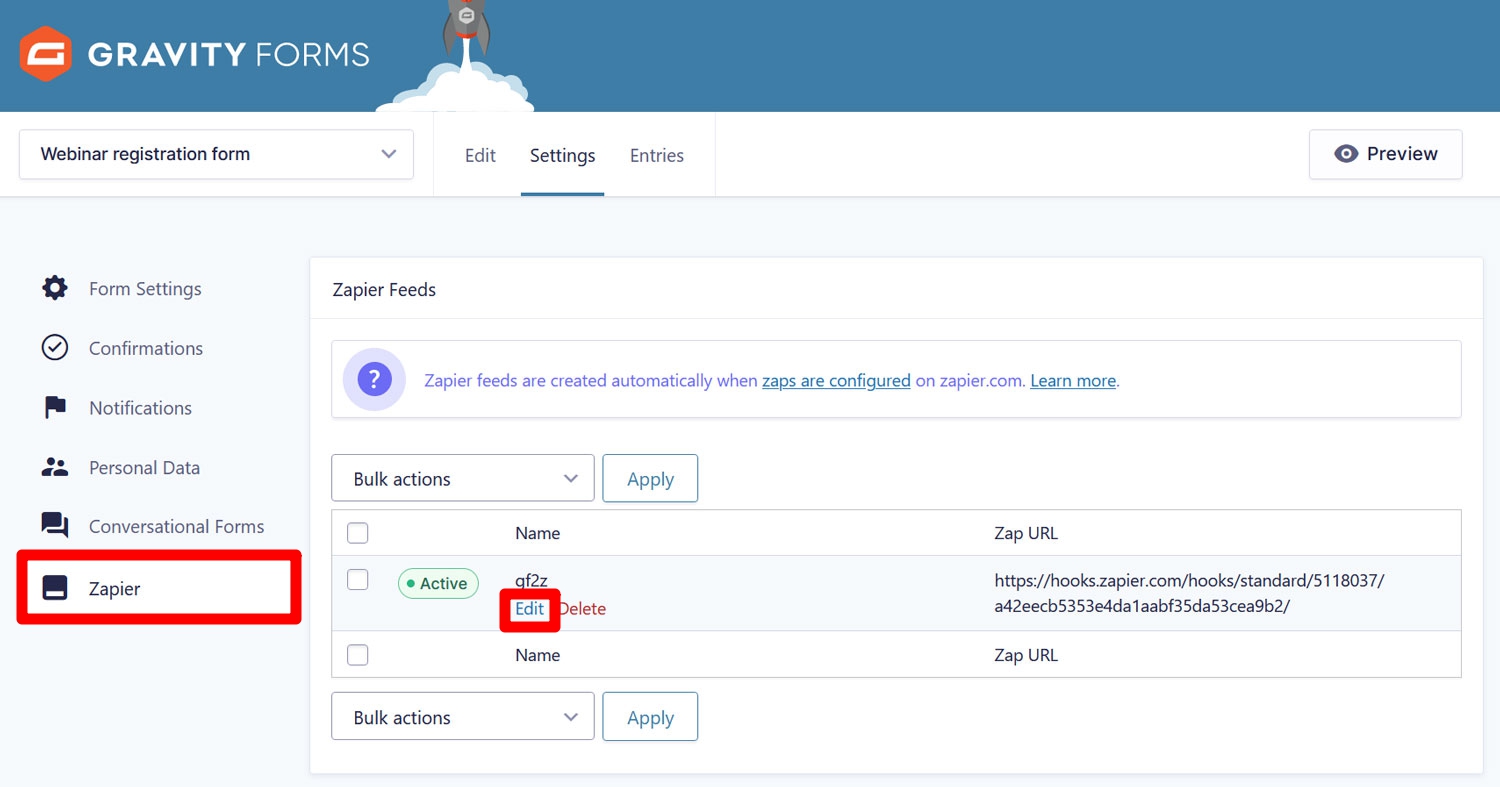Open the Webinar registration form dropdown
This screenshot has height=787, width=1500.
click(x=216, y=154)
